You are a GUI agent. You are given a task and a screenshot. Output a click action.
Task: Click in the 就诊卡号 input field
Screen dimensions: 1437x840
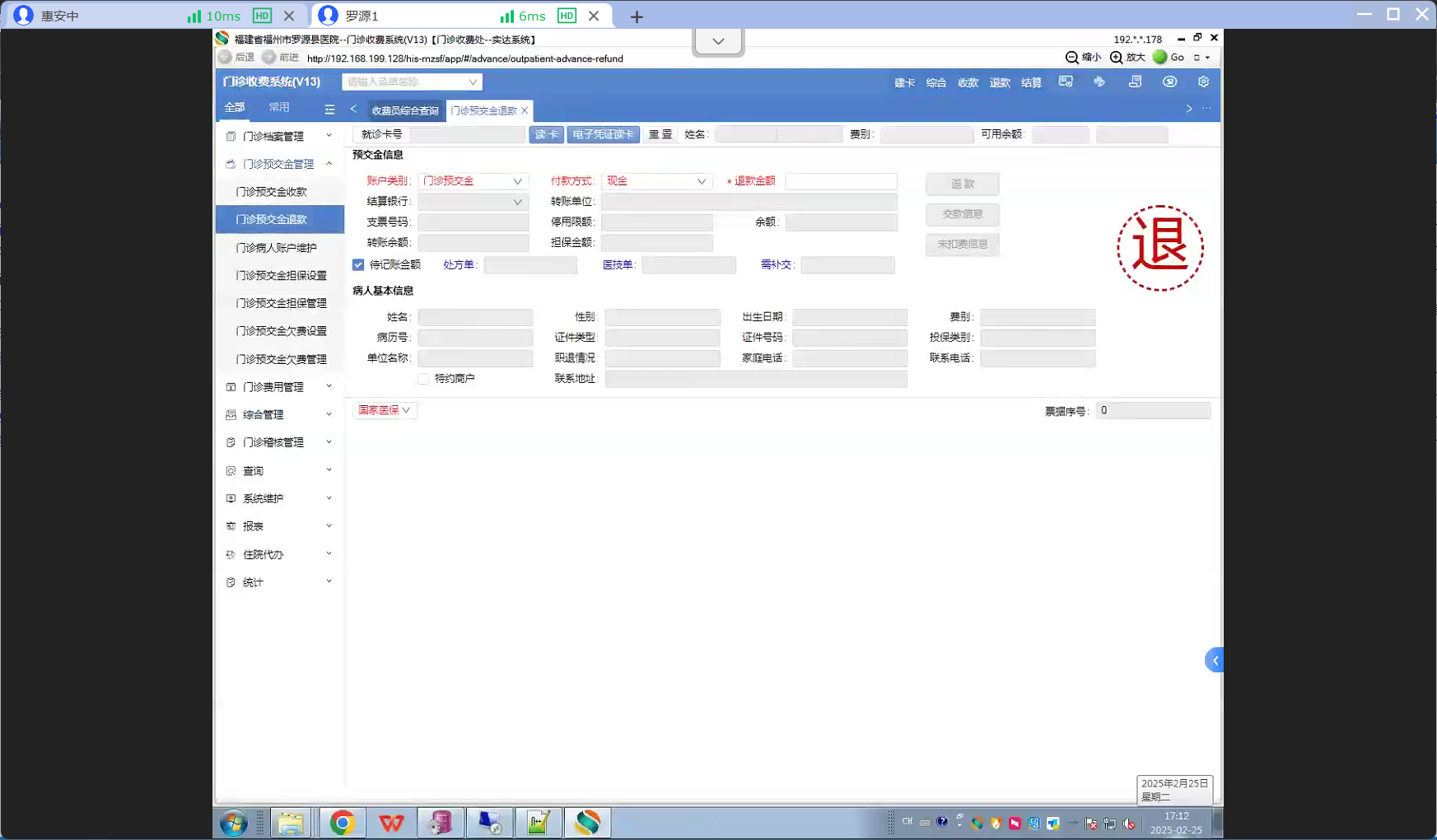(x=467, y=134)
